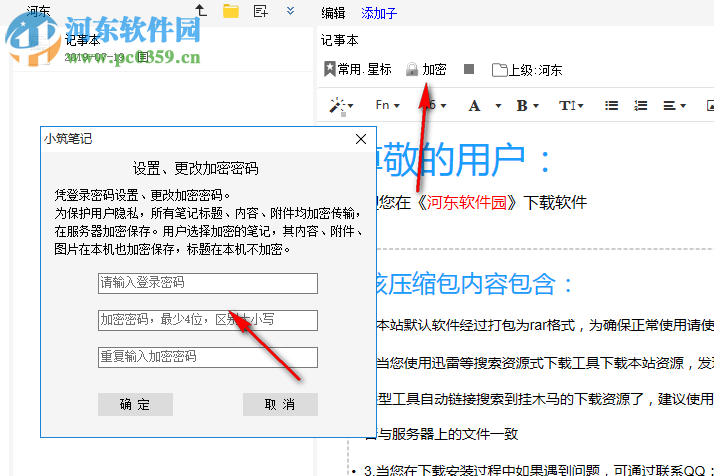Click the 河东 folder title in list panel

39,11
